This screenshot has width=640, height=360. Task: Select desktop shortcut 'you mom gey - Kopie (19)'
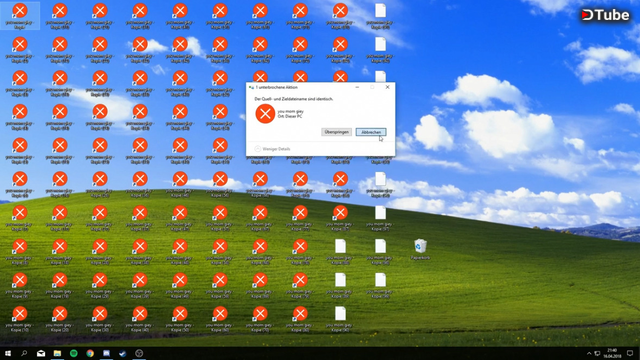pos(60,285)
